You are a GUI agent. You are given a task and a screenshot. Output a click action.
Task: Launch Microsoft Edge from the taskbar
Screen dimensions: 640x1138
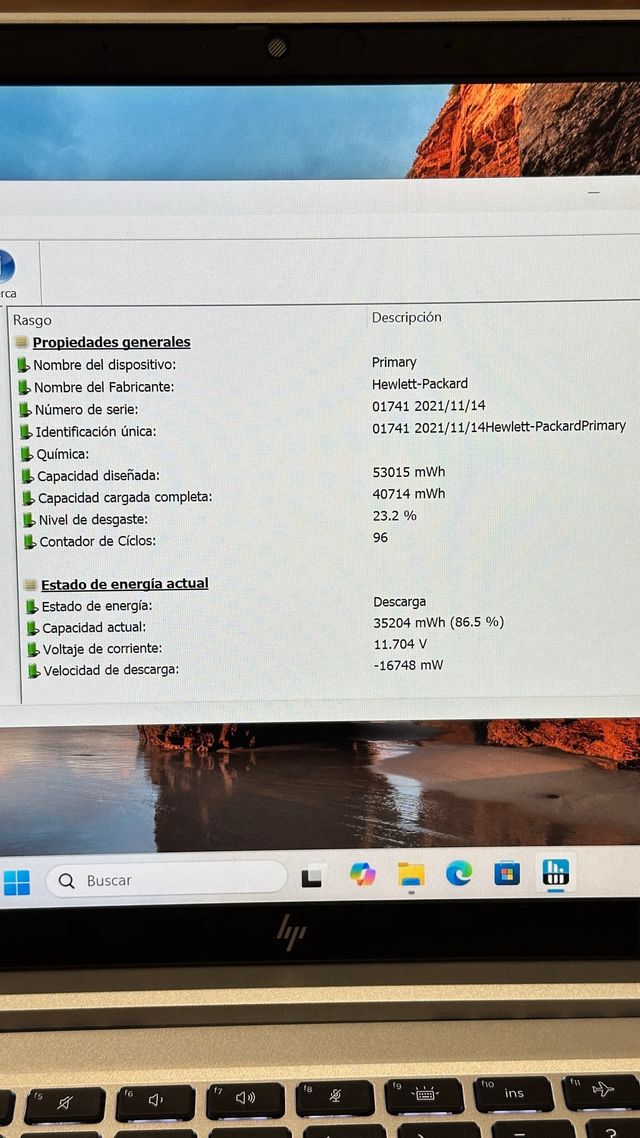coord(459,873)
